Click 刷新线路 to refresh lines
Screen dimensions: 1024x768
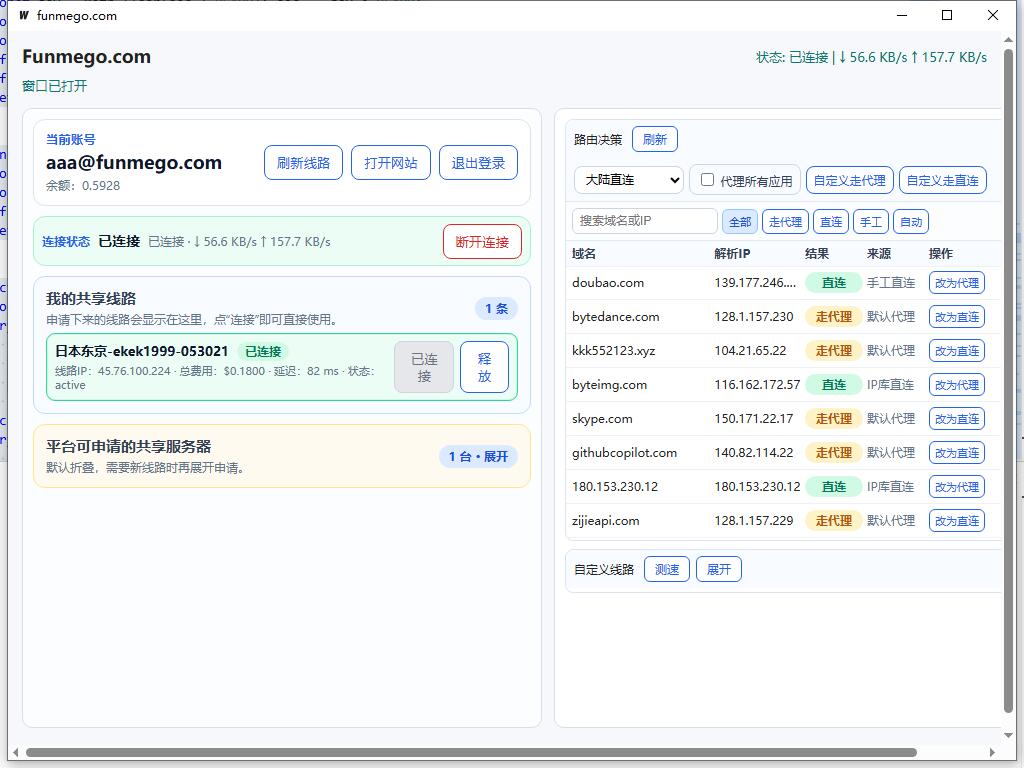303,163
